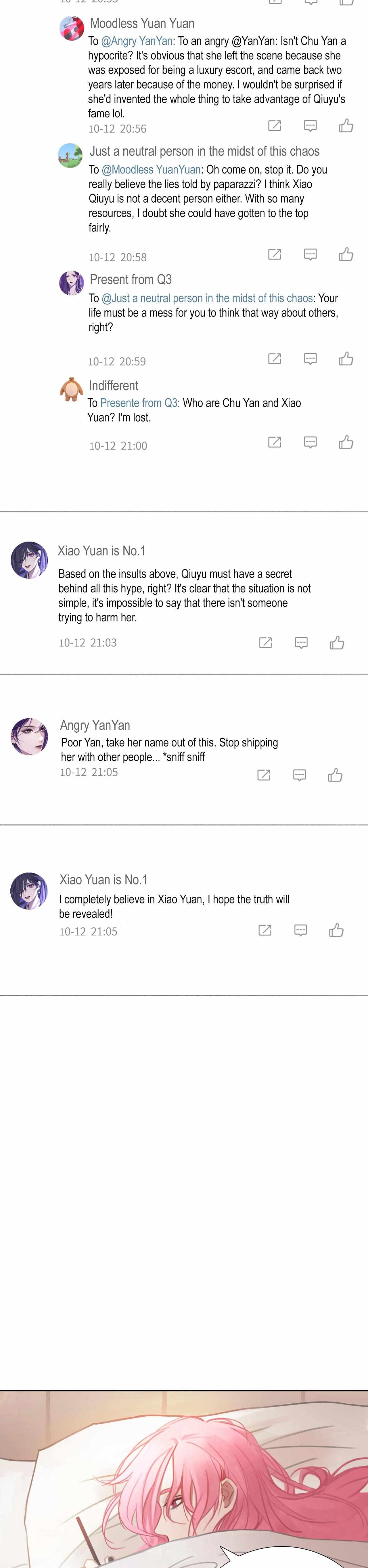This screenshot has height=1568, width=368.
Task: Reply to Xiao Yuan is No.1's 21:03 comment
Action: pyautogui.click(x=301, y=643)
